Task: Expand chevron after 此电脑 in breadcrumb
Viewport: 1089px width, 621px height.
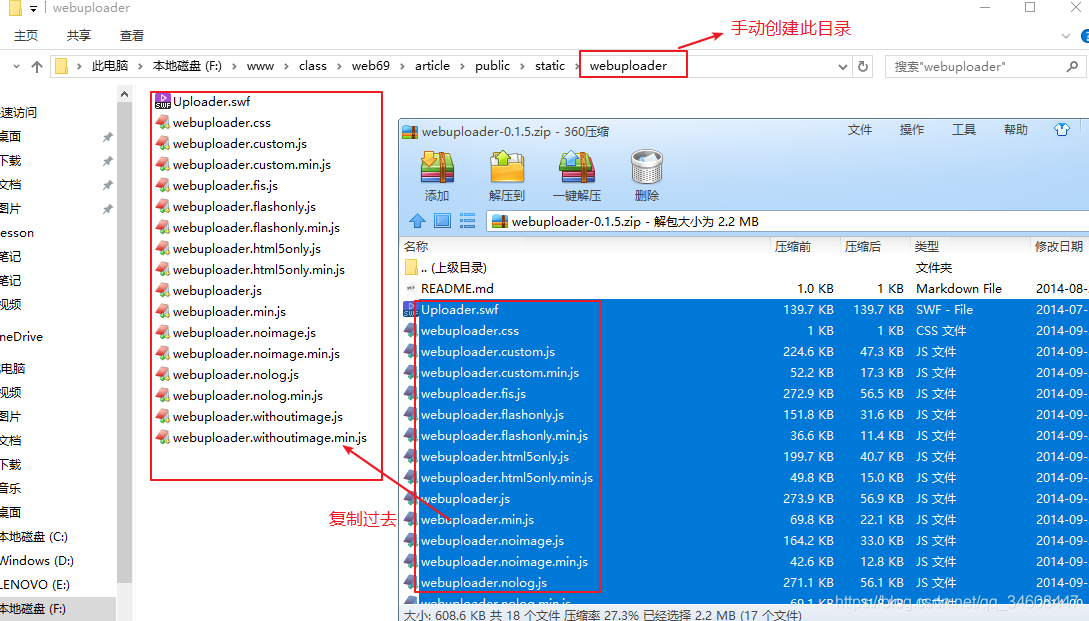Action: (140, 67)
